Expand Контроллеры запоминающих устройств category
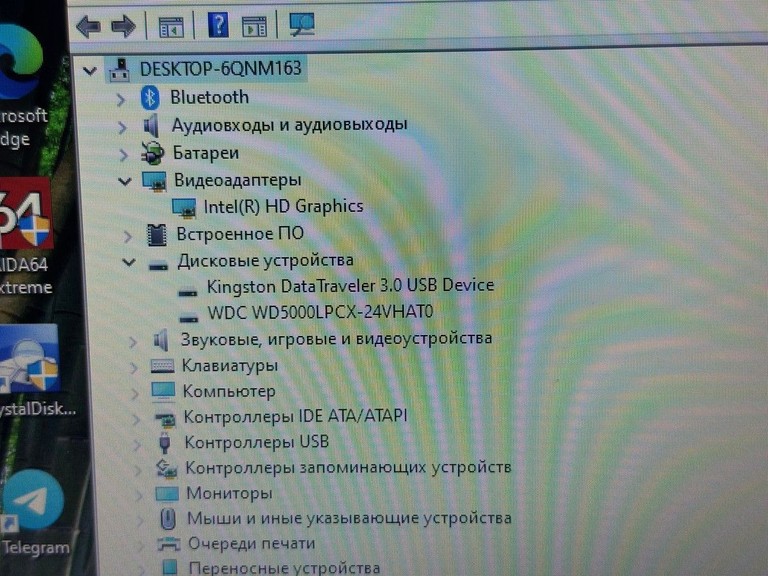768x576 pixels. (138, 470)
